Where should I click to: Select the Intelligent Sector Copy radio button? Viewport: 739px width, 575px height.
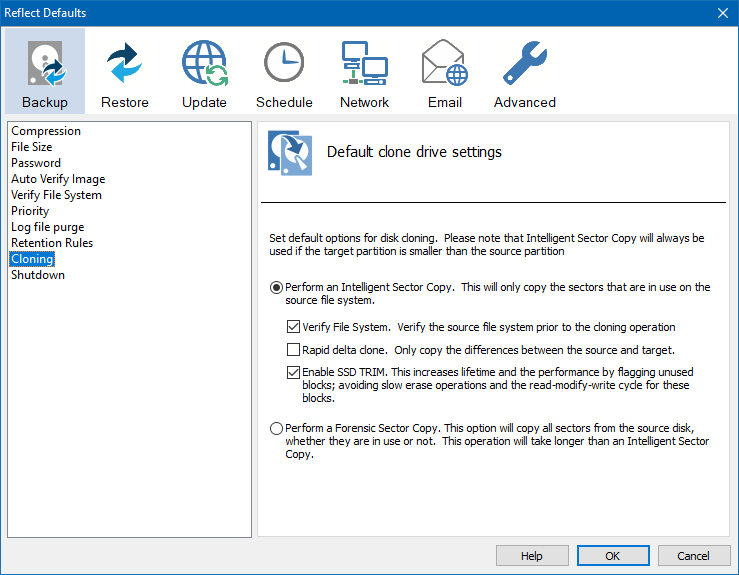277,288
